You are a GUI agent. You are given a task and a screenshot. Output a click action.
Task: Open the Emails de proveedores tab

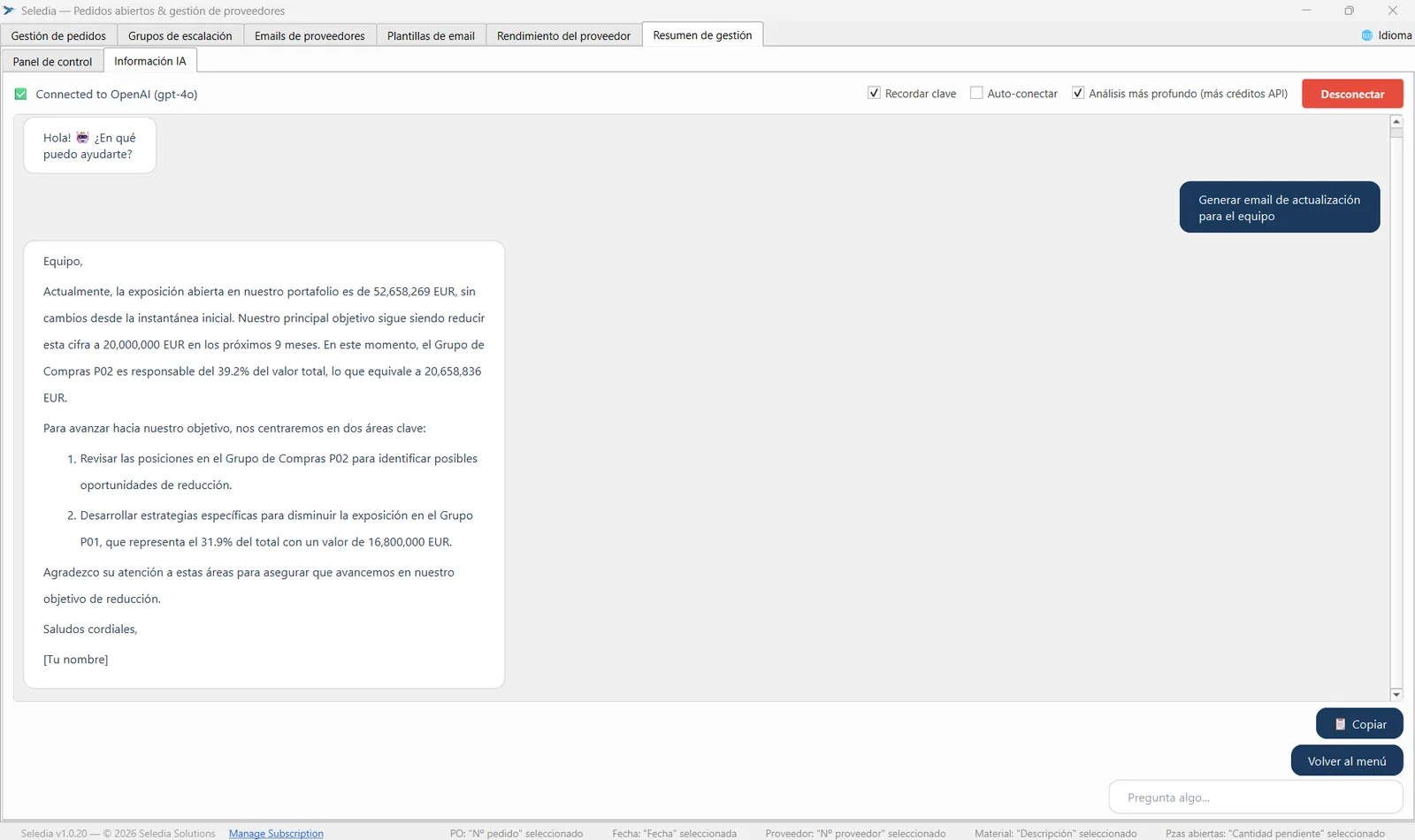(x=310, y=36)
